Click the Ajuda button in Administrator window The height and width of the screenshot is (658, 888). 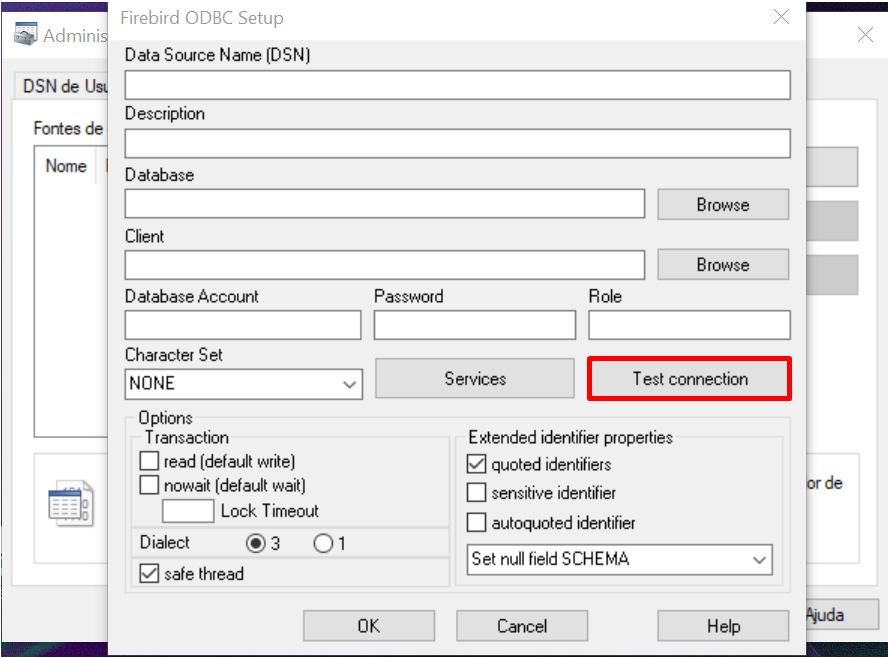[x=842, y=615]
